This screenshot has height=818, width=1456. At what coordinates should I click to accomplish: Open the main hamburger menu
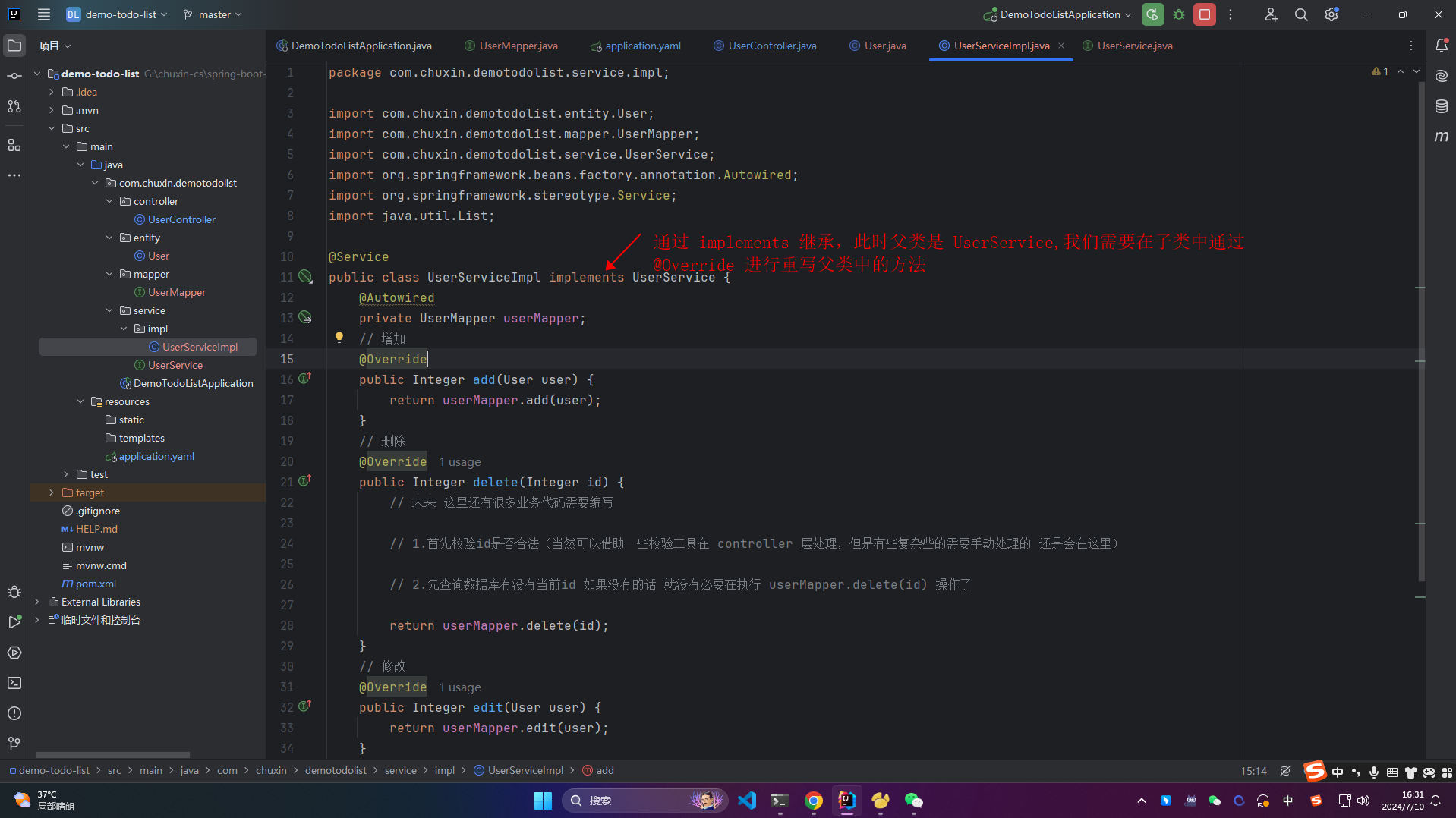coord(44,14)
